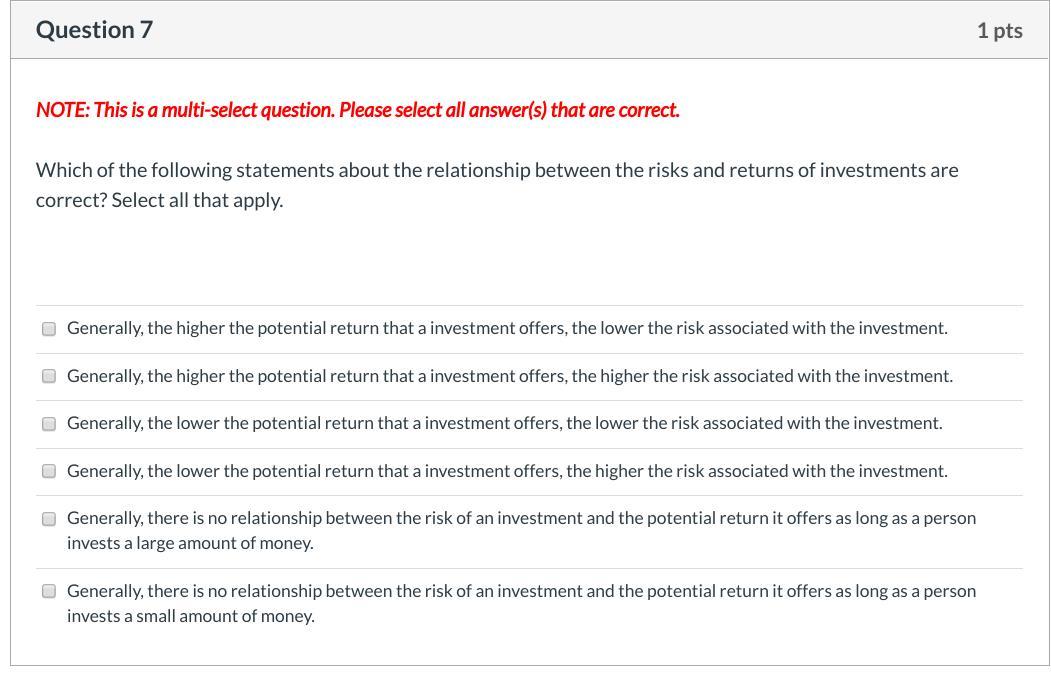Click the 'Select all that apply' sentence
1051x690 pixels.
coord(198,200)
